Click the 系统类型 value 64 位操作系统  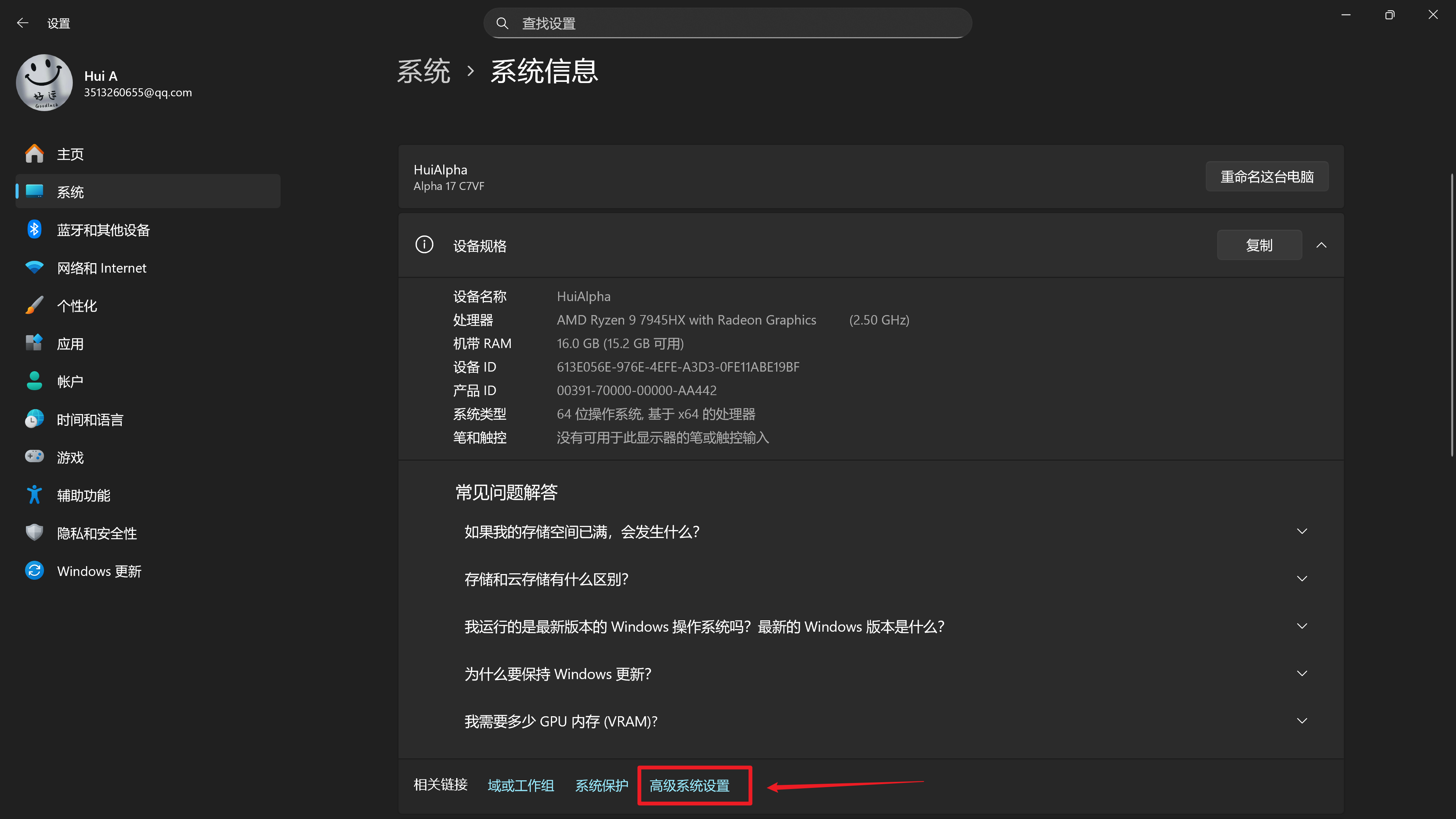tap(656, 414)
